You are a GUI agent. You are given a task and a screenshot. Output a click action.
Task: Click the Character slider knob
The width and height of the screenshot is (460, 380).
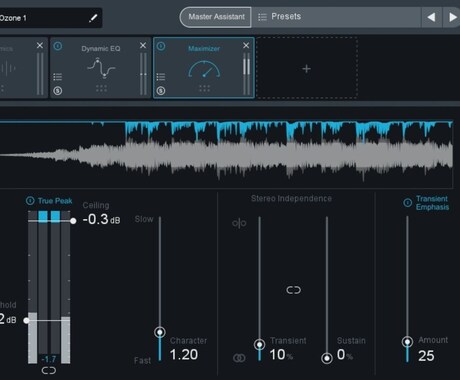coord(160,332)
